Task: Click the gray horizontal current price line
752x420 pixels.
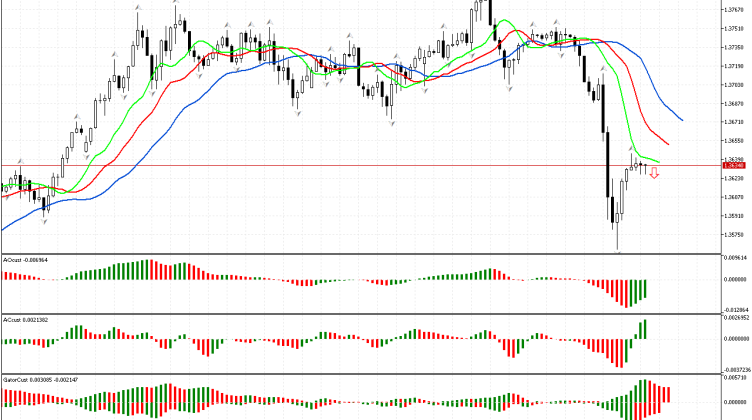Action: pyautogui.click(x=300, y=164)
